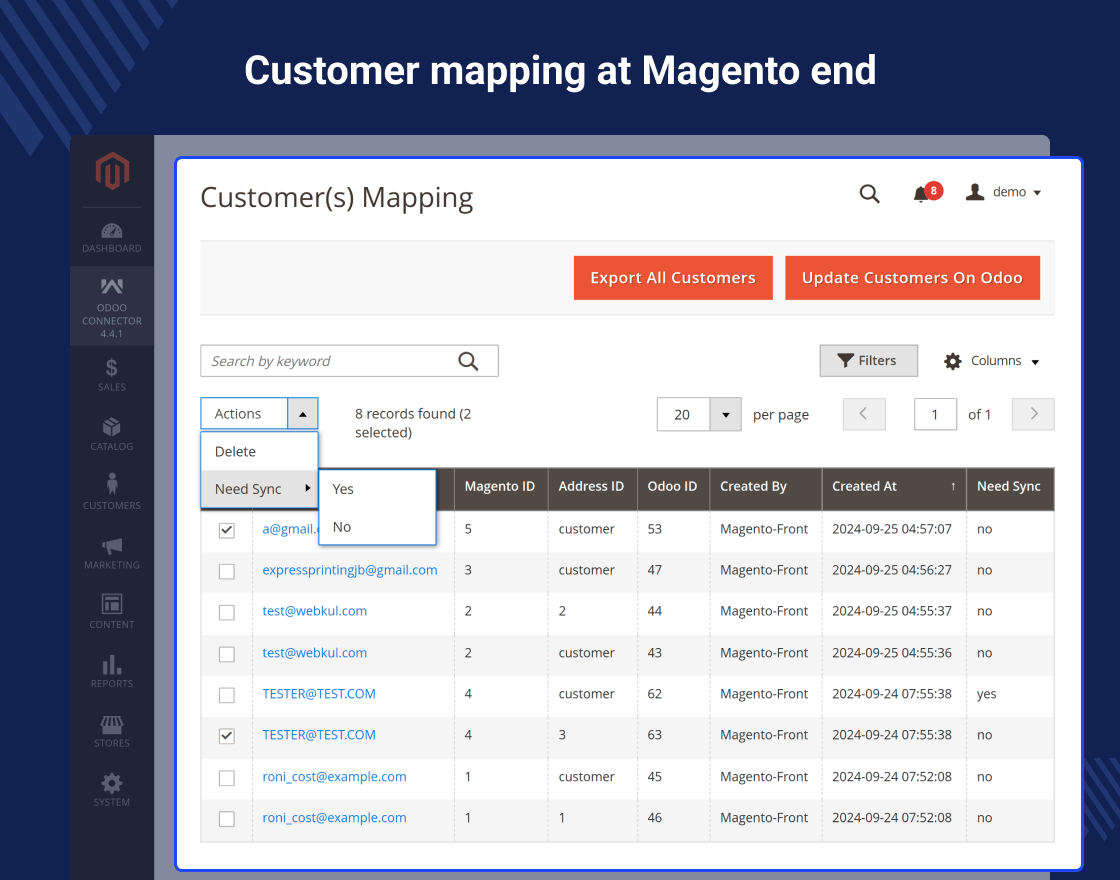
Task: Open the demo user account menu
Action: [1004, 192]
